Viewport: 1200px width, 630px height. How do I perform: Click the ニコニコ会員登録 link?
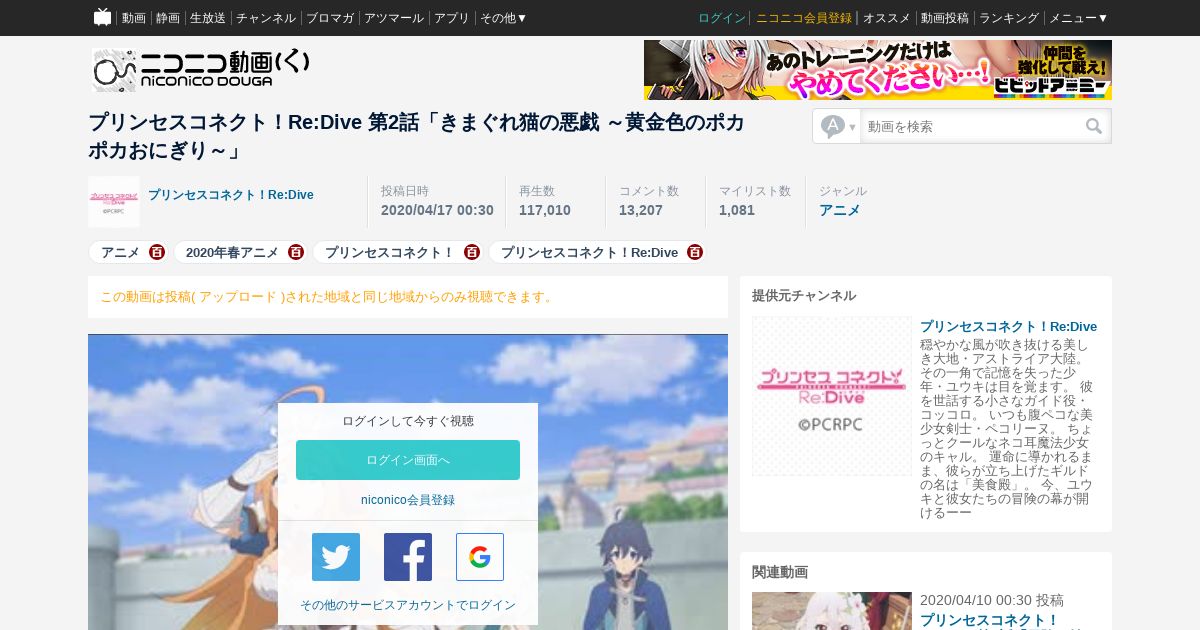pos(804,18)
